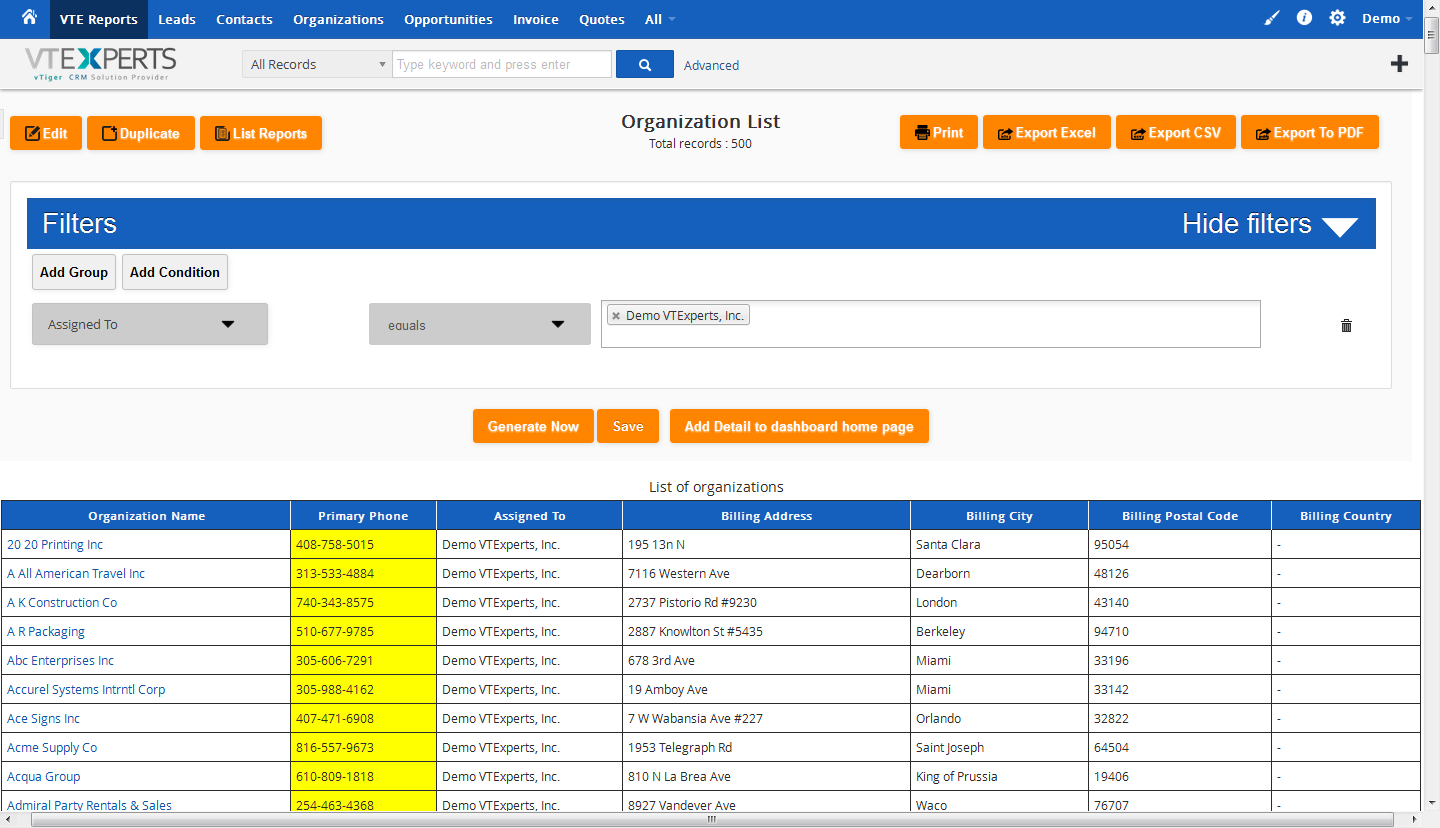Open the Leads menu
The height and width of the screenshot is (828, 1440).
click(x=177, y=19)
